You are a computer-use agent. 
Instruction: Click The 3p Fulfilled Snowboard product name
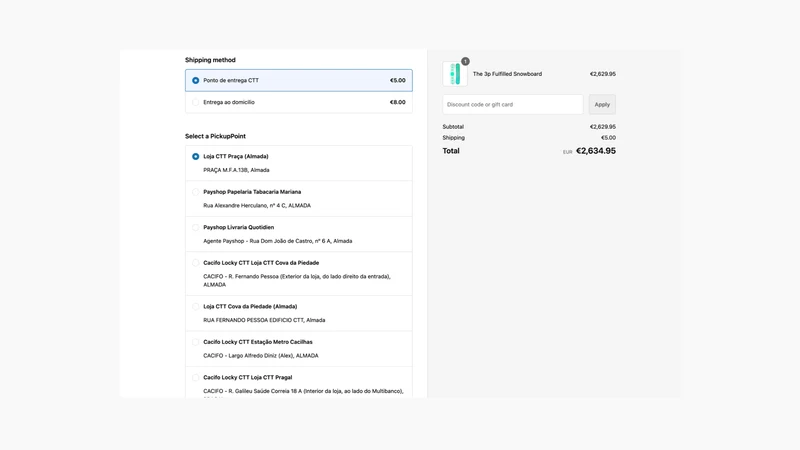coord(507,74)
